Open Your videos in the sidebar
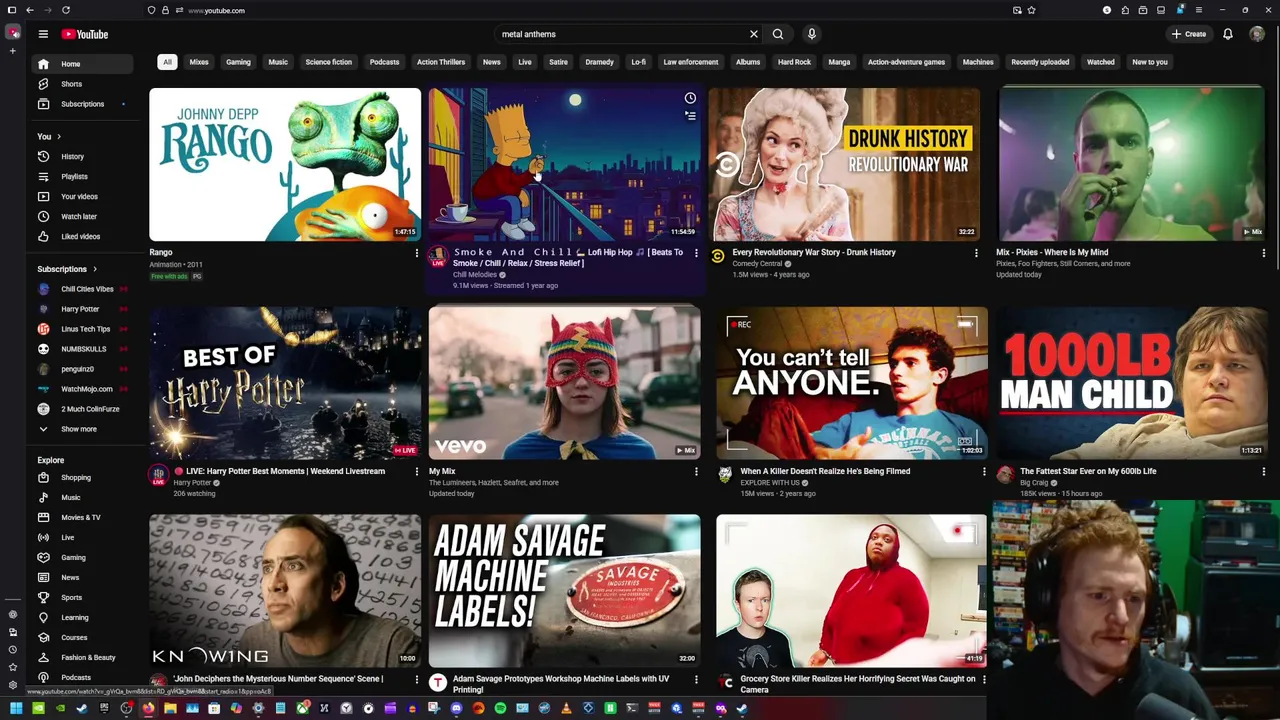 (82, 197)
